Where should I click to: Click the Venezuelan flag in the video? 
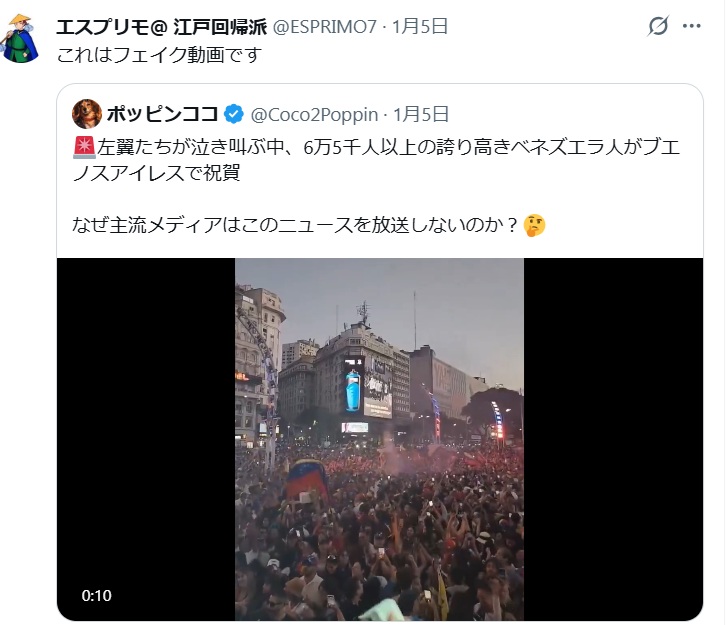pos(307,480)
